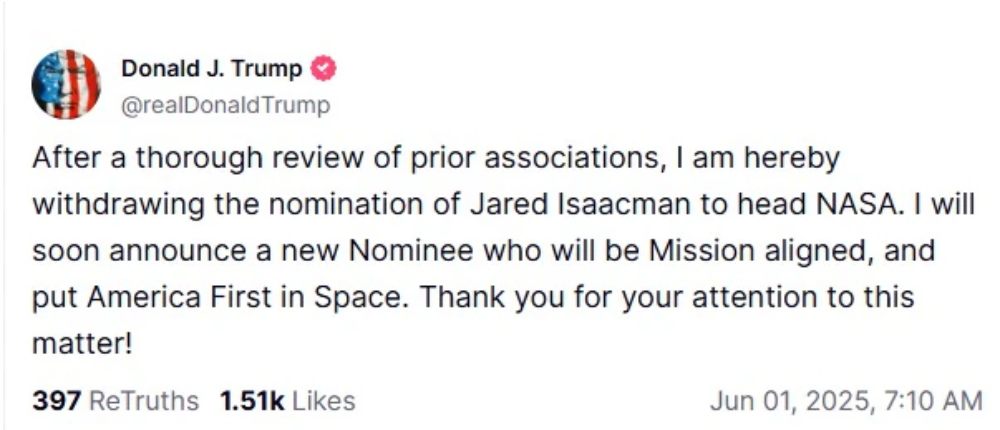Click the first line starting 'After a thorough'
Image resolution: width=1000 pixels, height=430 pixels.
436,159
